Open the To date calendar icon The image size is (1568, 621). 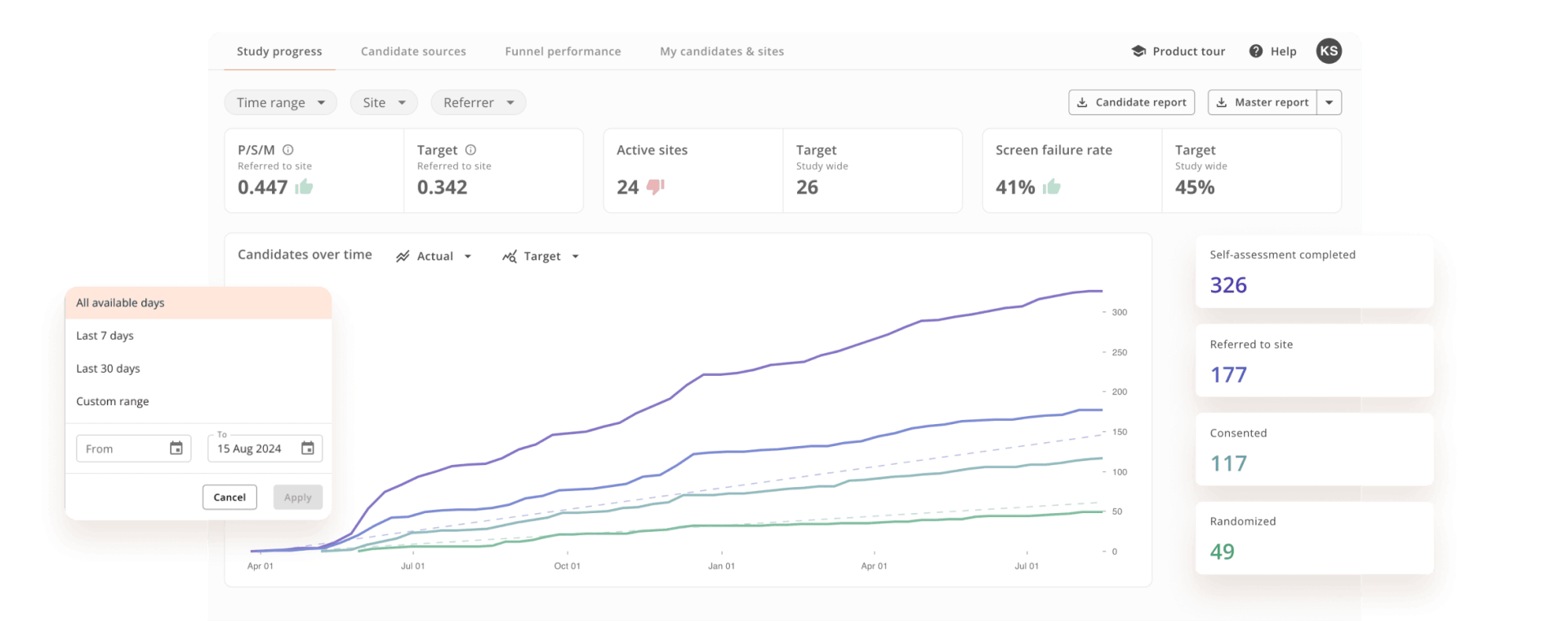(x=308, y=449)
